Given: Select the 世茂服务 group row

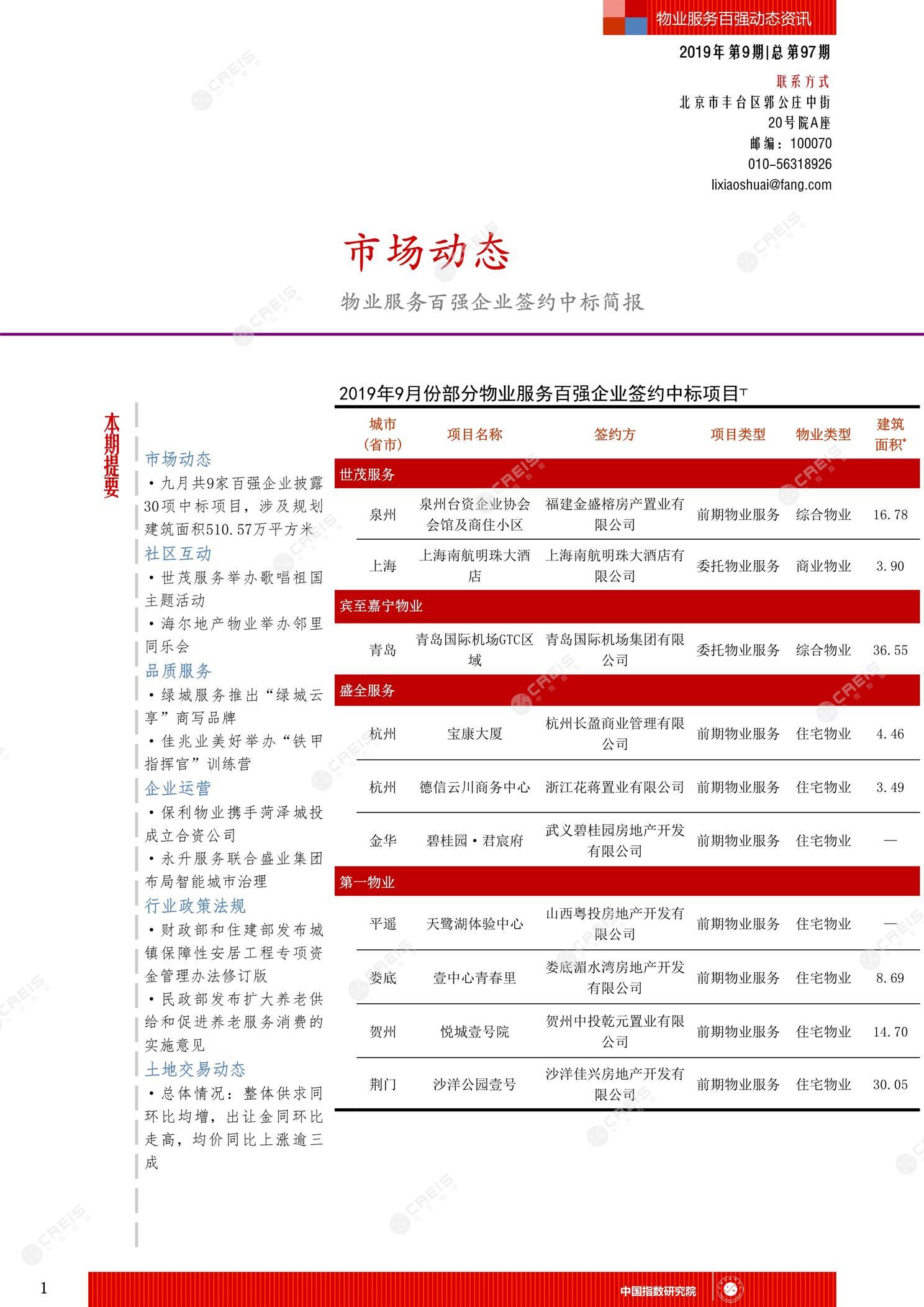Looking at the screenshot, I should 627,475.
